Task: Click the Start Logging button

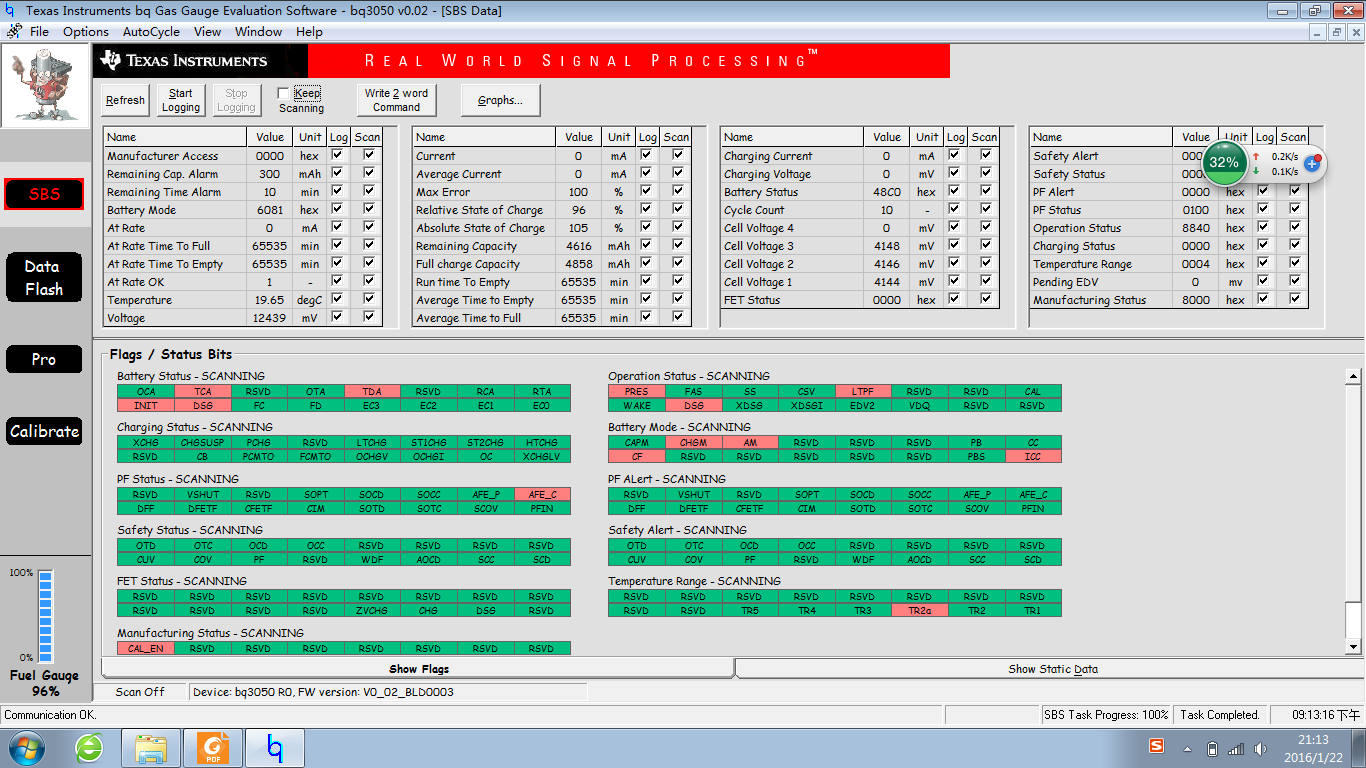Action: tap(181, 100)
